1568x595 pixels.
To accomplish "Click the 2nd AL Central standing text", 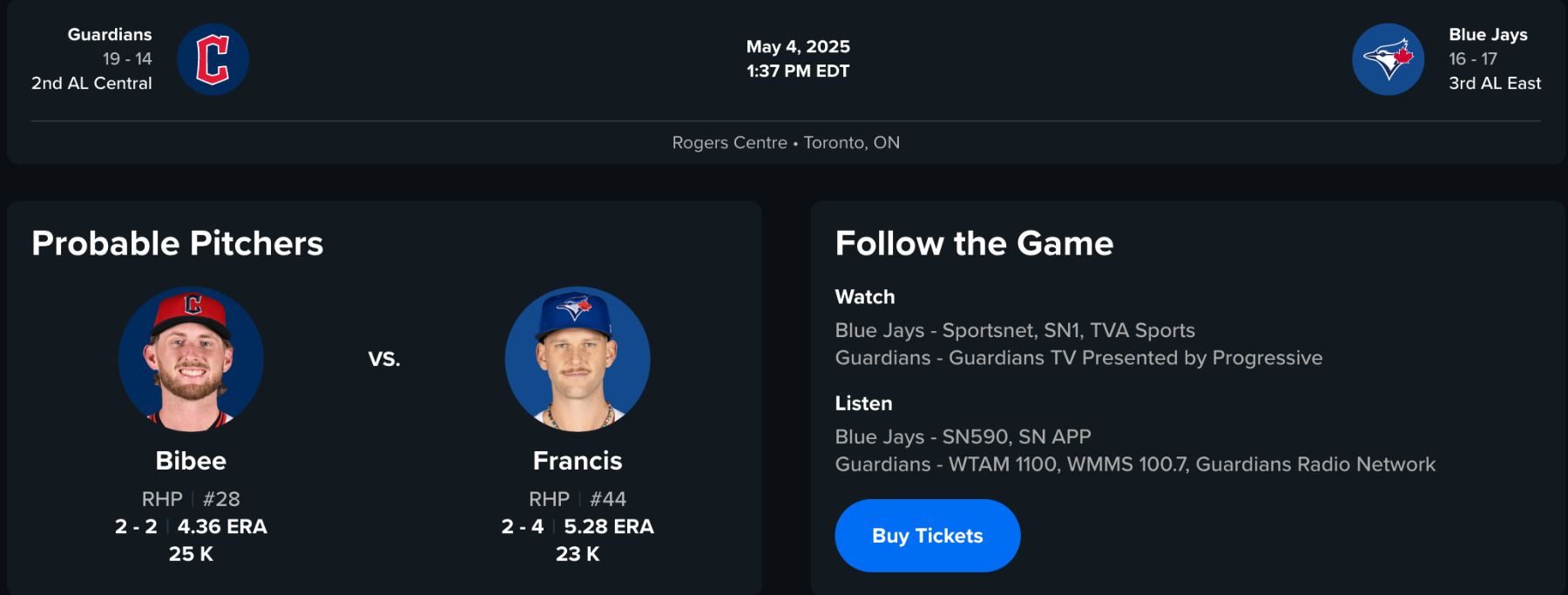I will (x=91, y=84).
